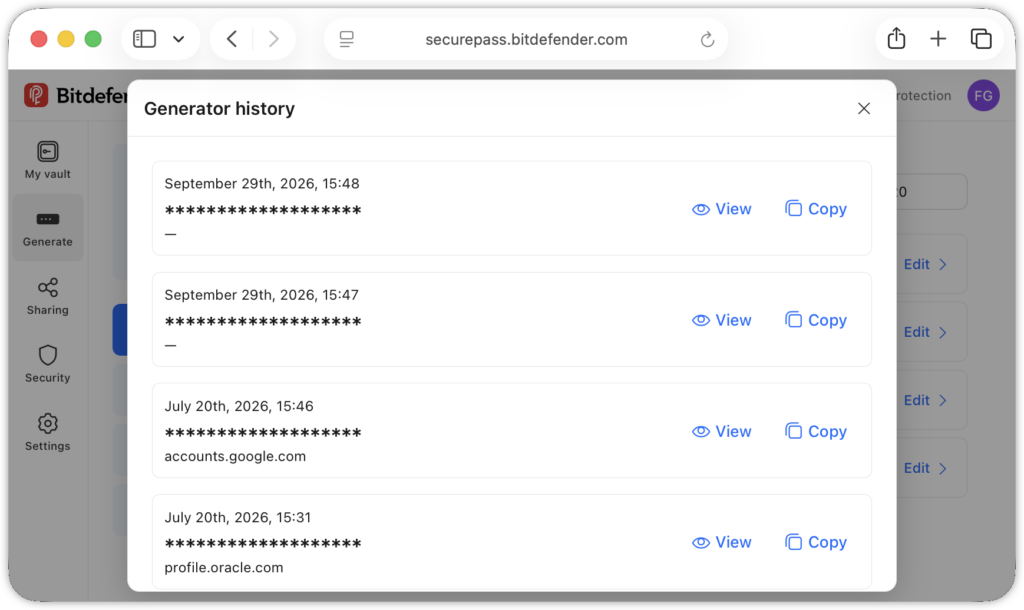
Task: Click the September 29th, 2026, 15:47 timestamp
Action: [261, 295]
